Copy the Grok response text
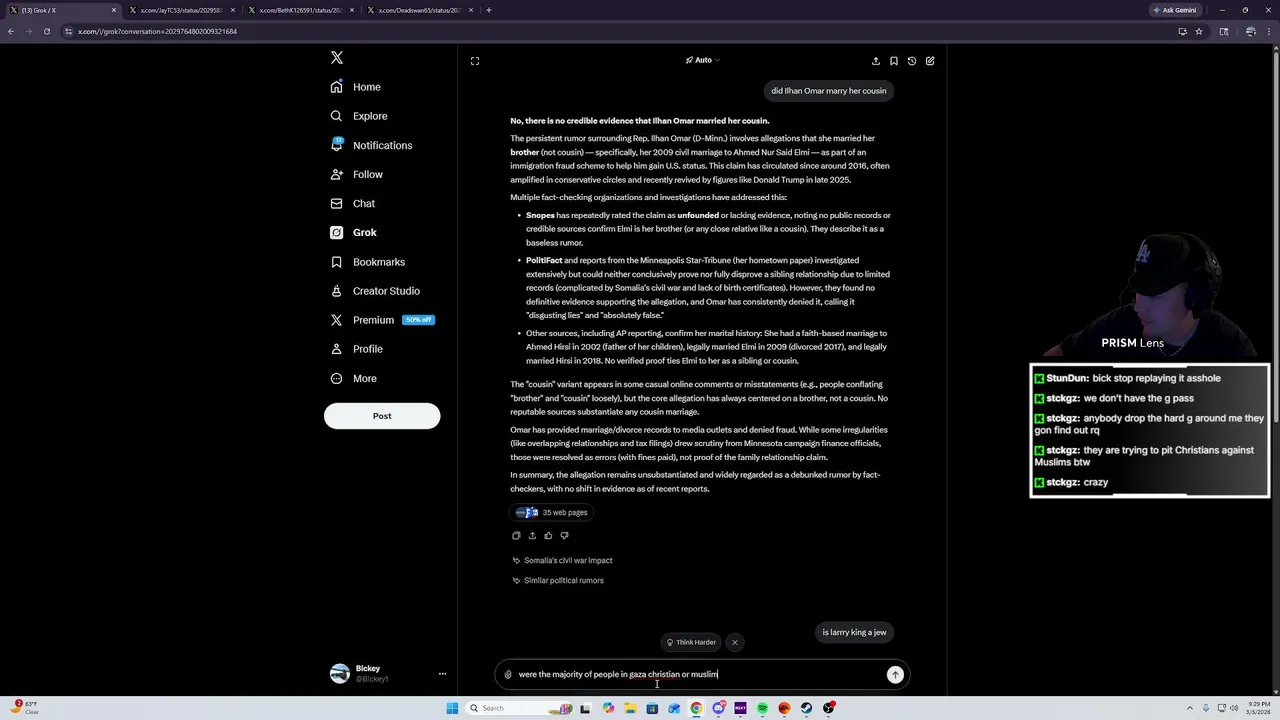 click(516, 536)
